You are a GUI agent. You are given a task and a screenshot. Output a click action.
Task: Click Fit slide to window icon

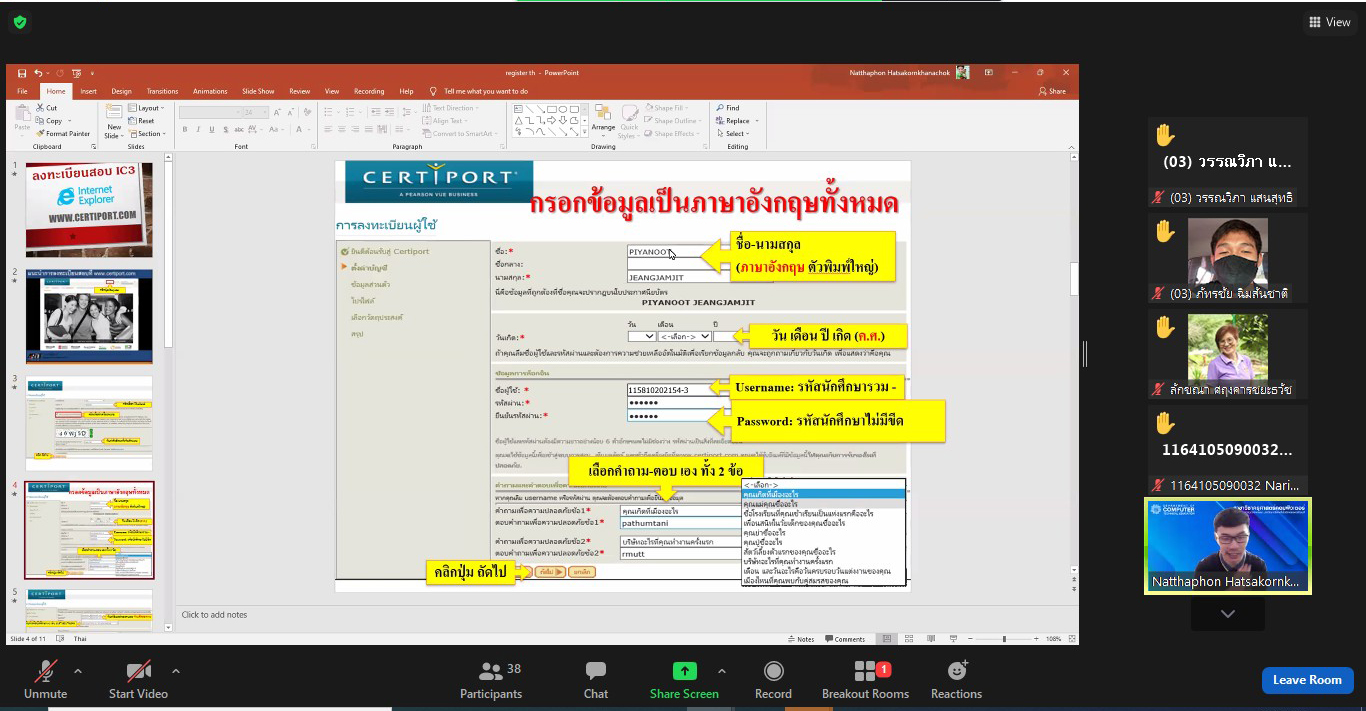[x=1072, y=639]
